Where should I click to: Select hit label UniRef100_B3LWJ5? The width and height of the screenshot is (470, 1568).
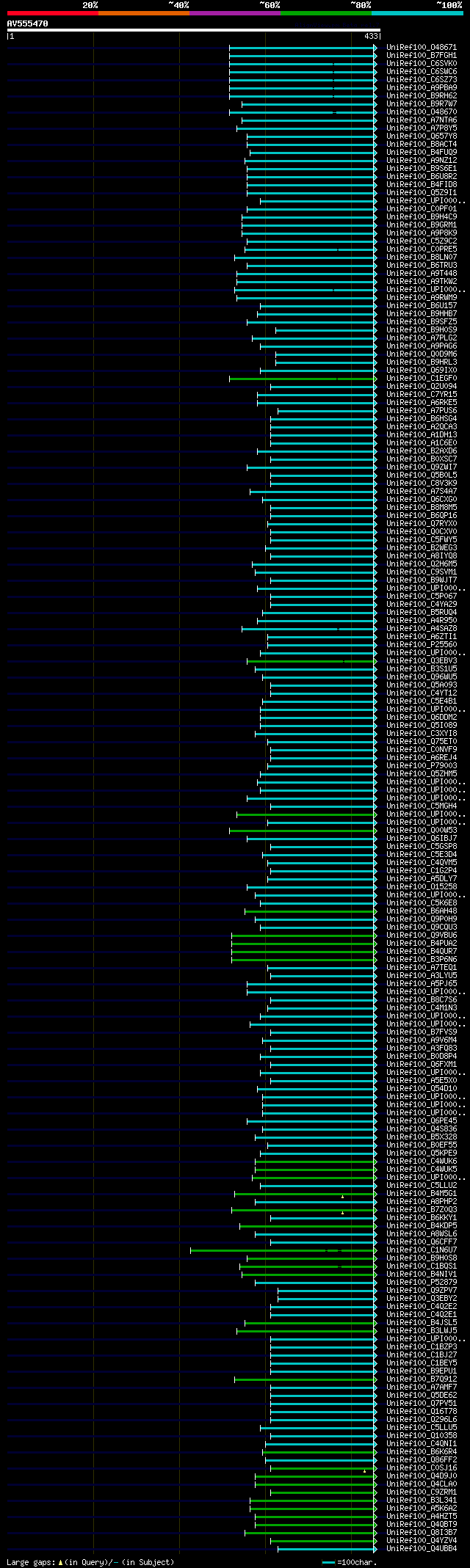(422, 1330)
